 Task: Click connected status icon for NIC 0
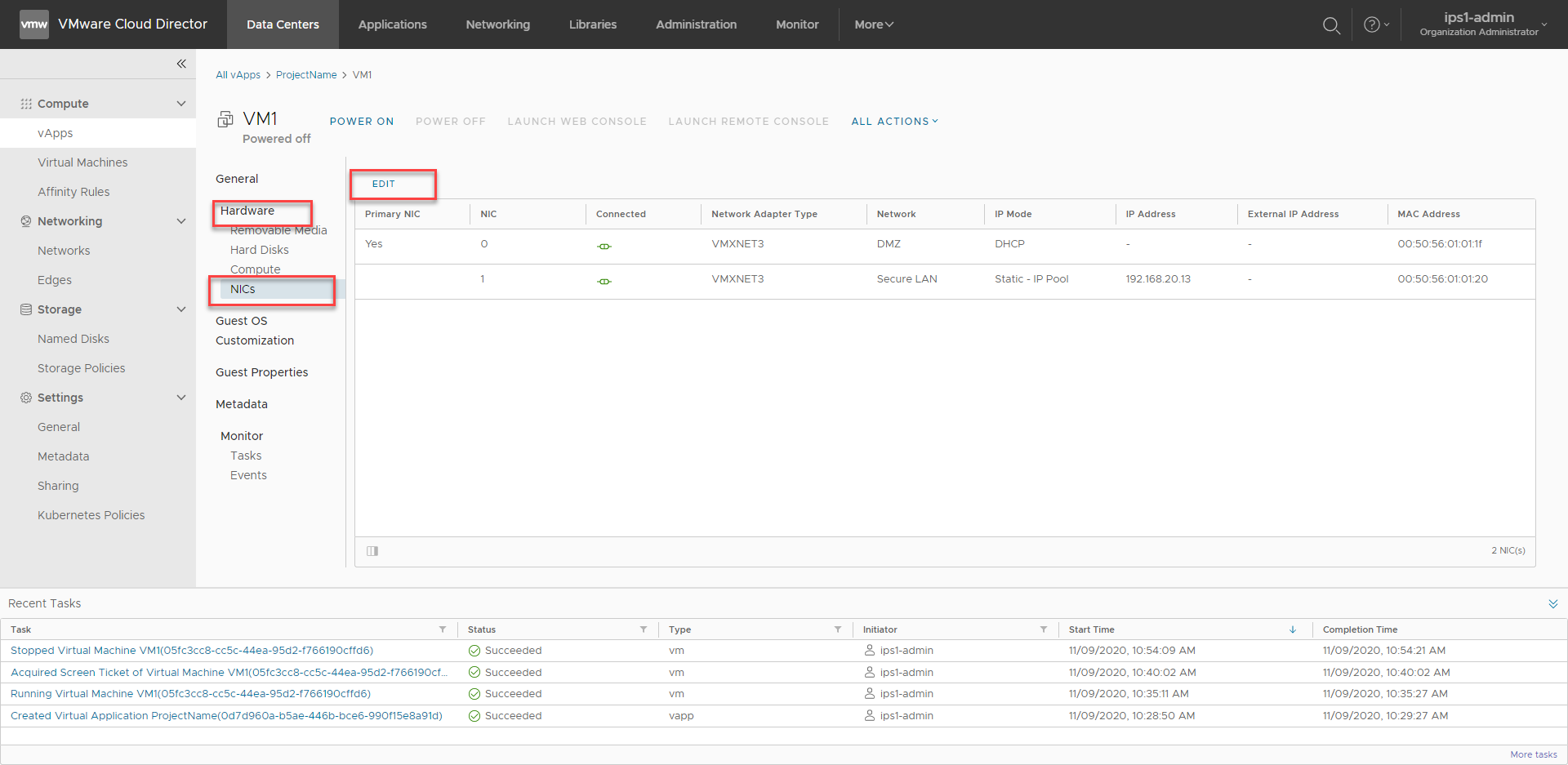pos(604,247)
